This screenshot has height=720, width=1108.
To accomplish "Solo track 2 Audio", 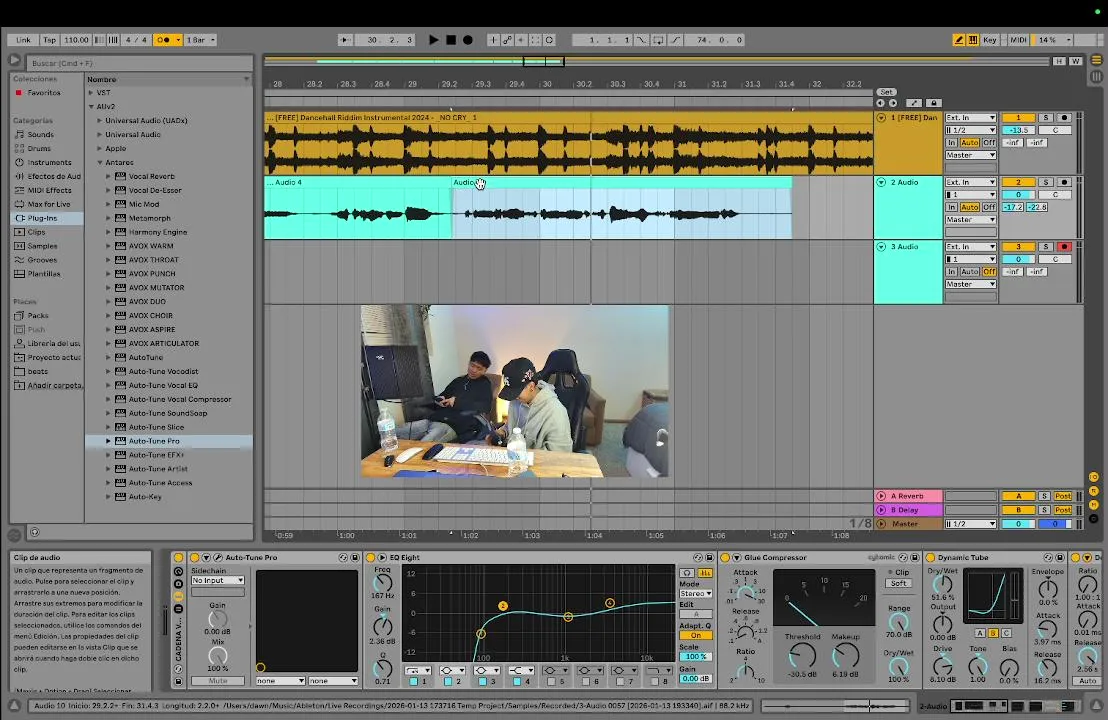I will coord(1045,182).
